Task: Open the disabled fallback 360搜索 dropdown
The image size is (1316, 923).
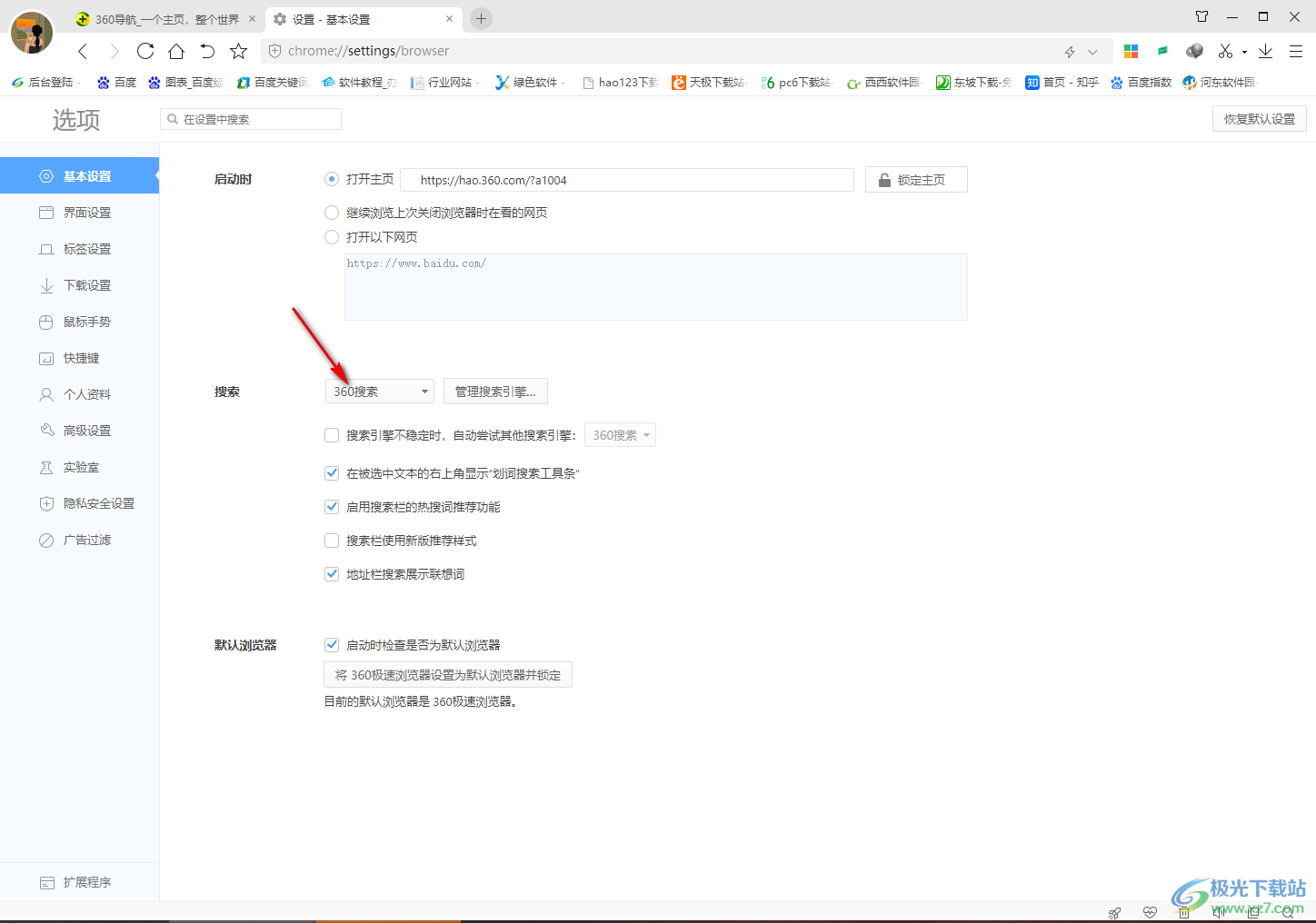Action: click(x=620, y=435)
